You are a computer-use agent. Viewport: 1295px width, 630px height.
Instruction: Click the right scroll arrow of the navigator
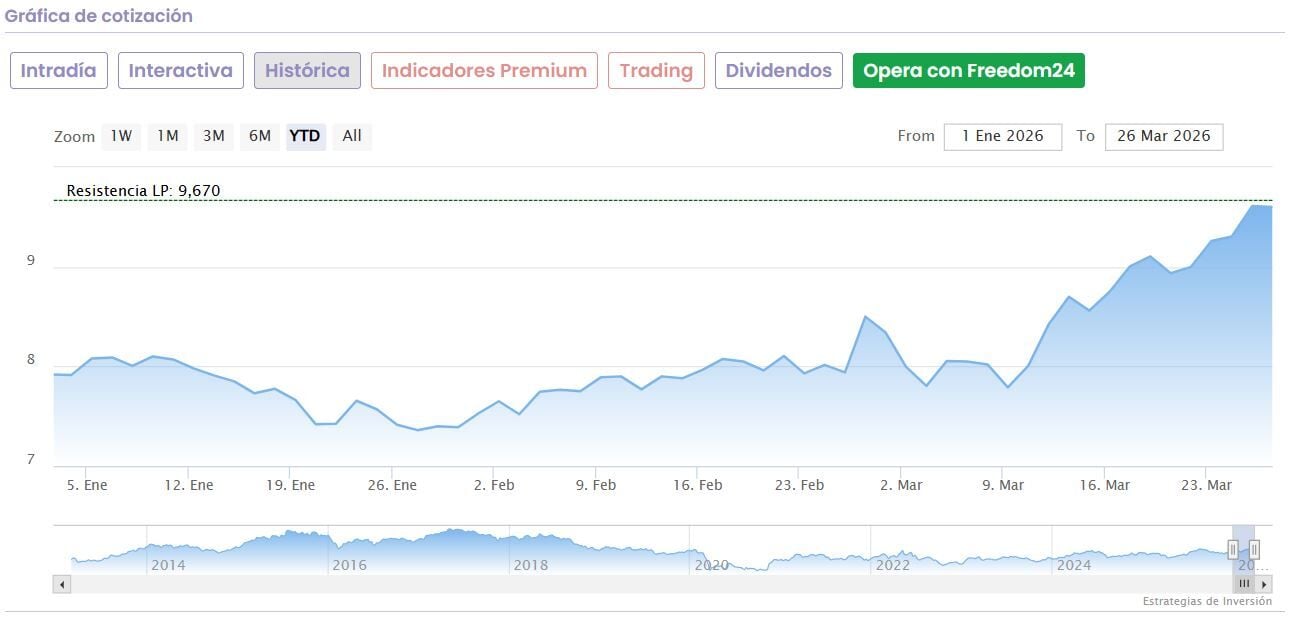pyautogui.click(x=1264, y=584)
